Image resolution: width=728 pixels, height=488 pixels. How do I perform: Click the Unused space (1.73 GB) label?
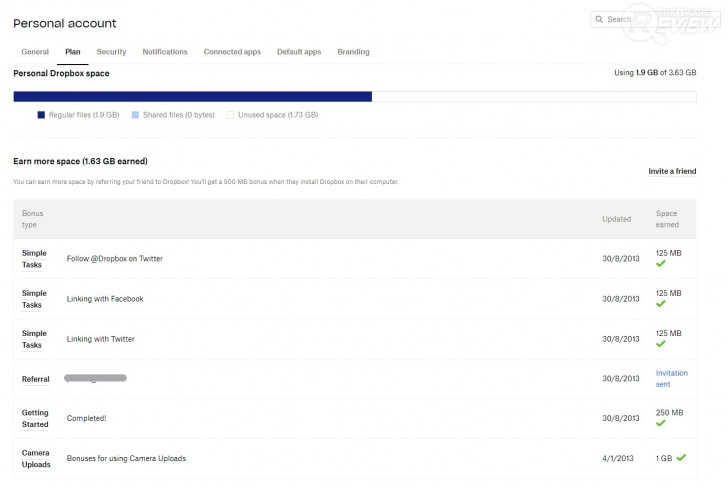(278, 115)
